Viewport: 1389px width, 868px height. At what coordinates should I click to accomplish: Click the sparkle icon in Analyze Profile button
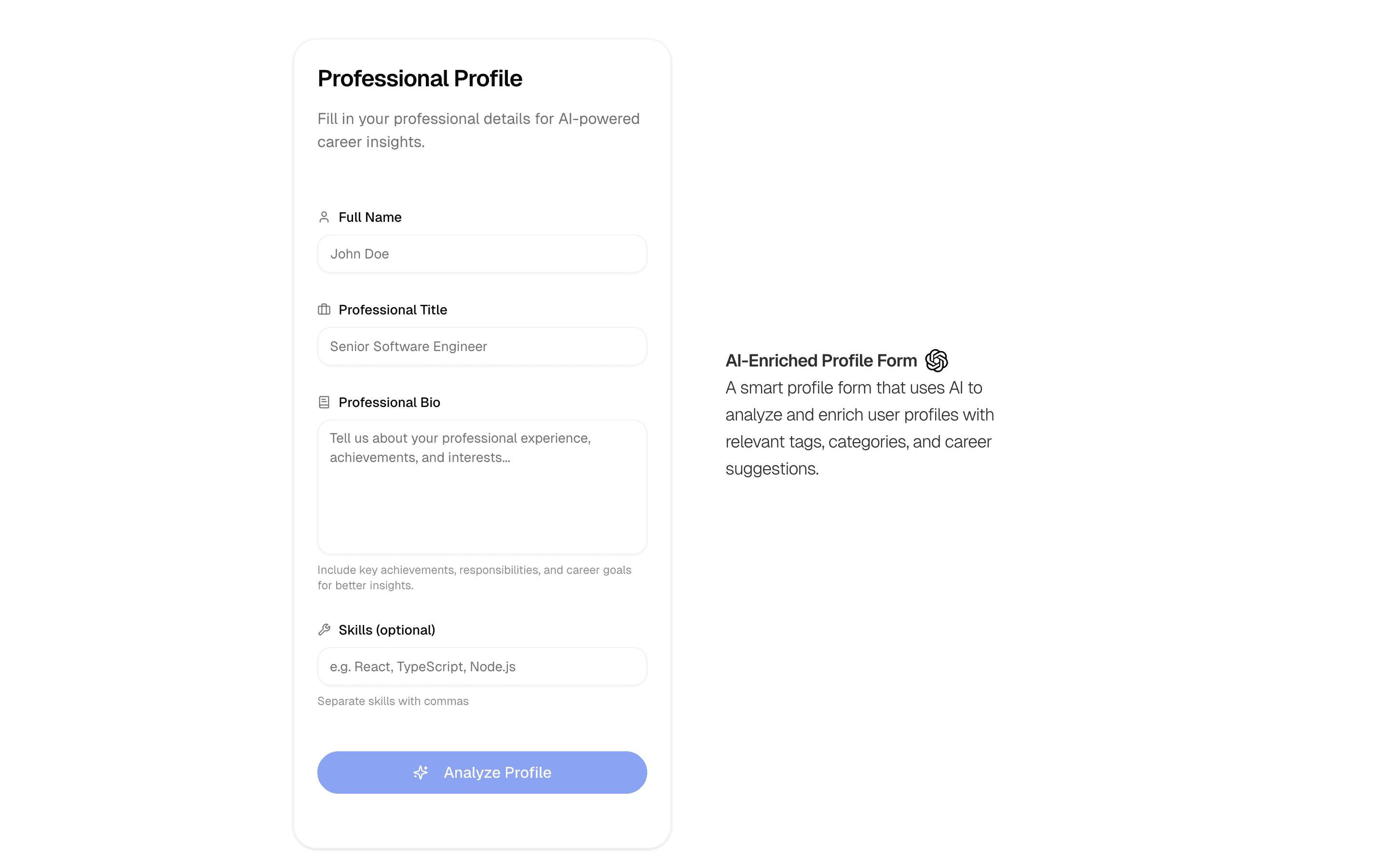[x=421, y=772]
